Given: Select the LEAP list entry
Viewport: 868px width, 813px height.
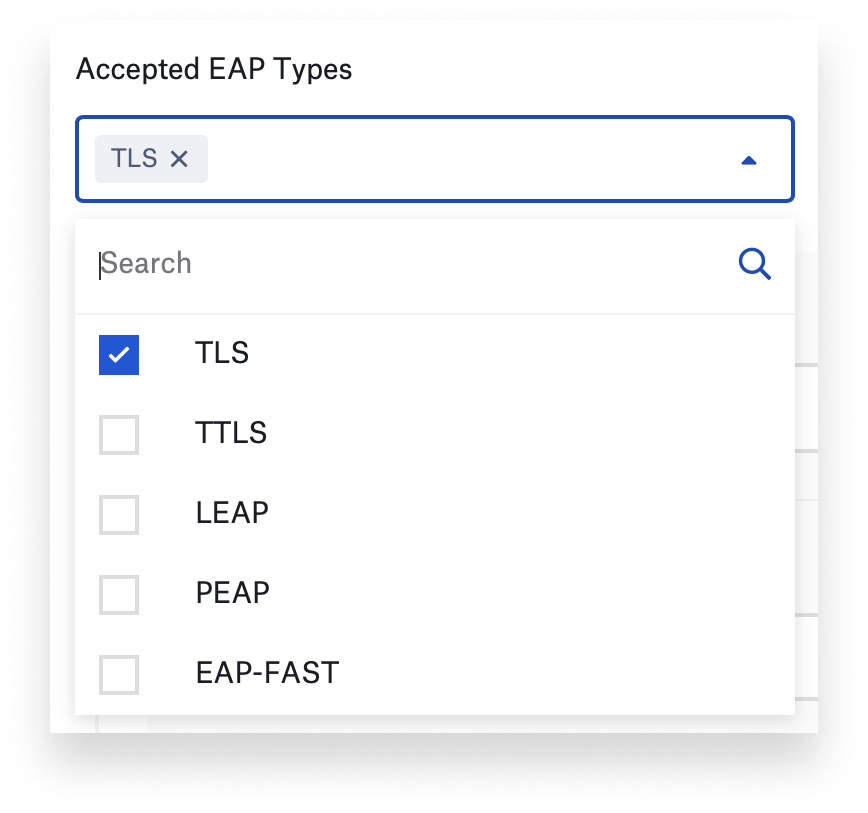Looking at the screenshot, I should pos(233,513).
